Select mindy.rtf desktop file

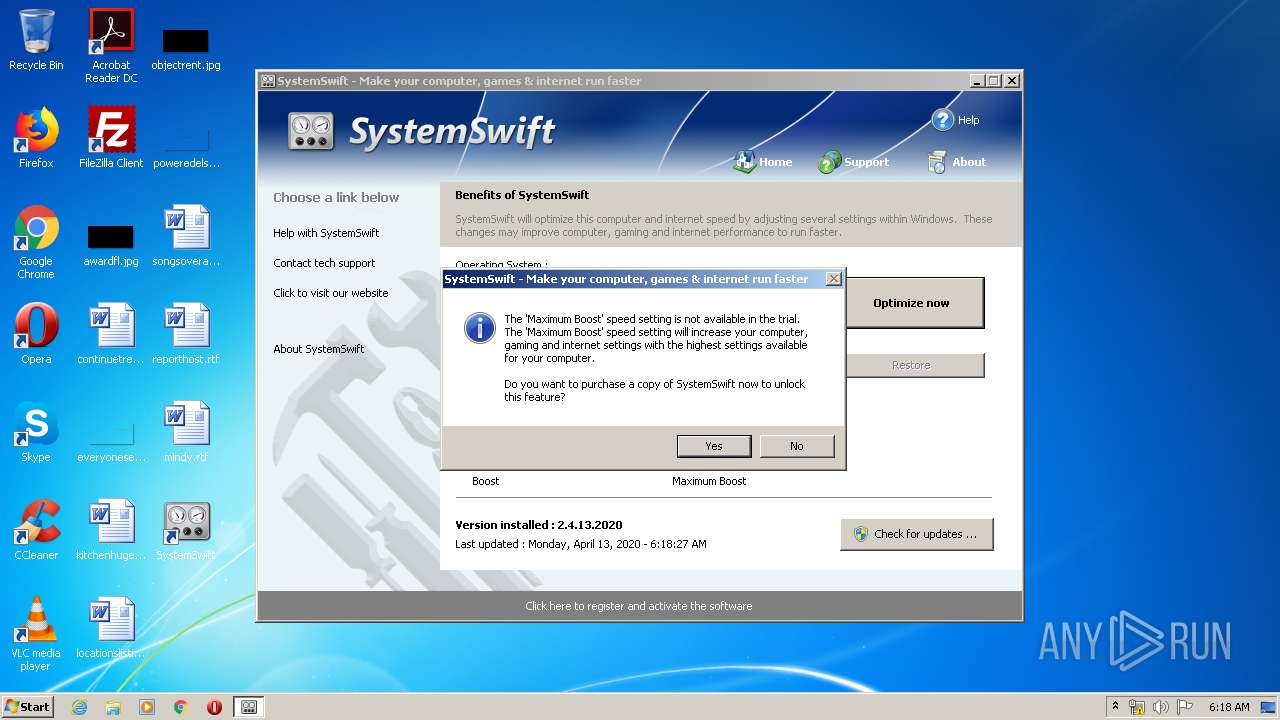(x=186, y=432)
